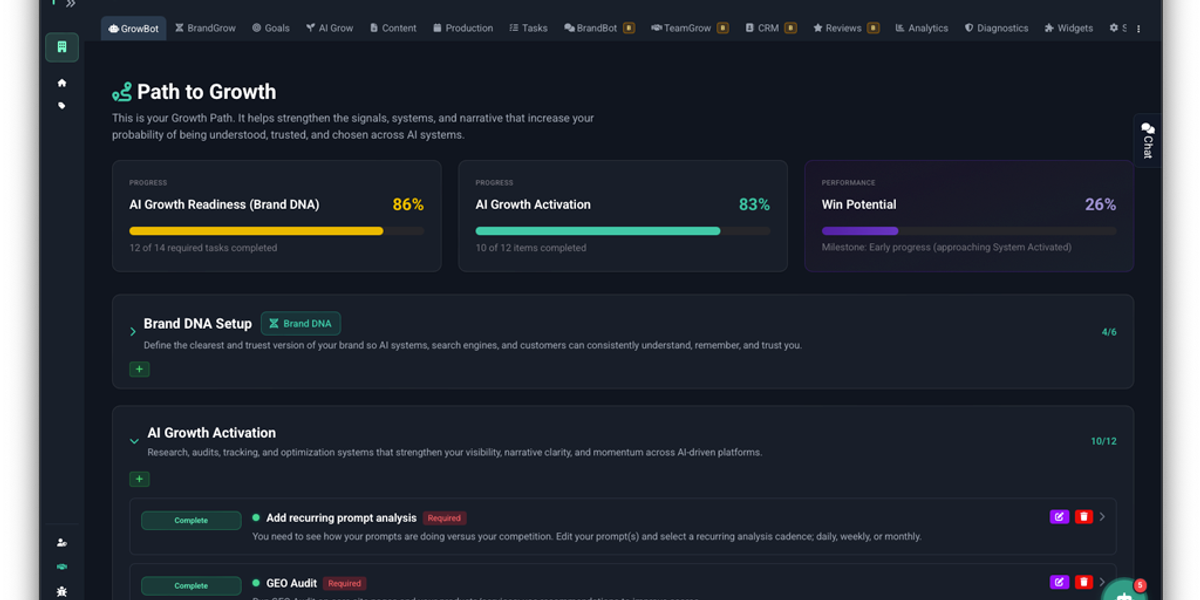
Task: Click the Required badge on GEO Audit
Action: (x=344, y=583)
